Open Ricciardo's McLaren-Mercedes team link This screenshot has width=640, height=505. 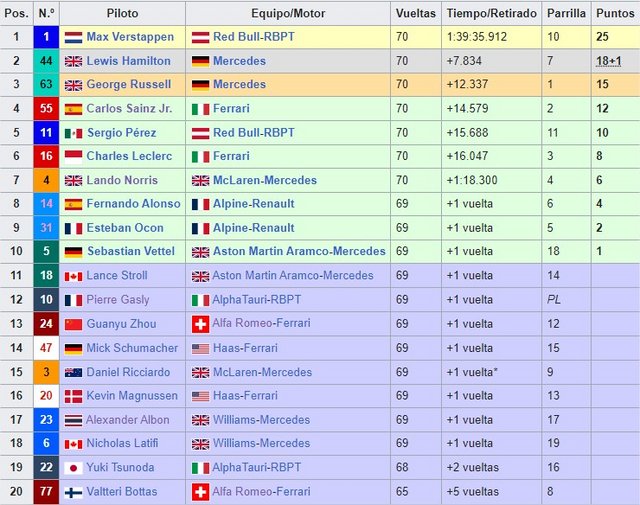pos(262,372)
